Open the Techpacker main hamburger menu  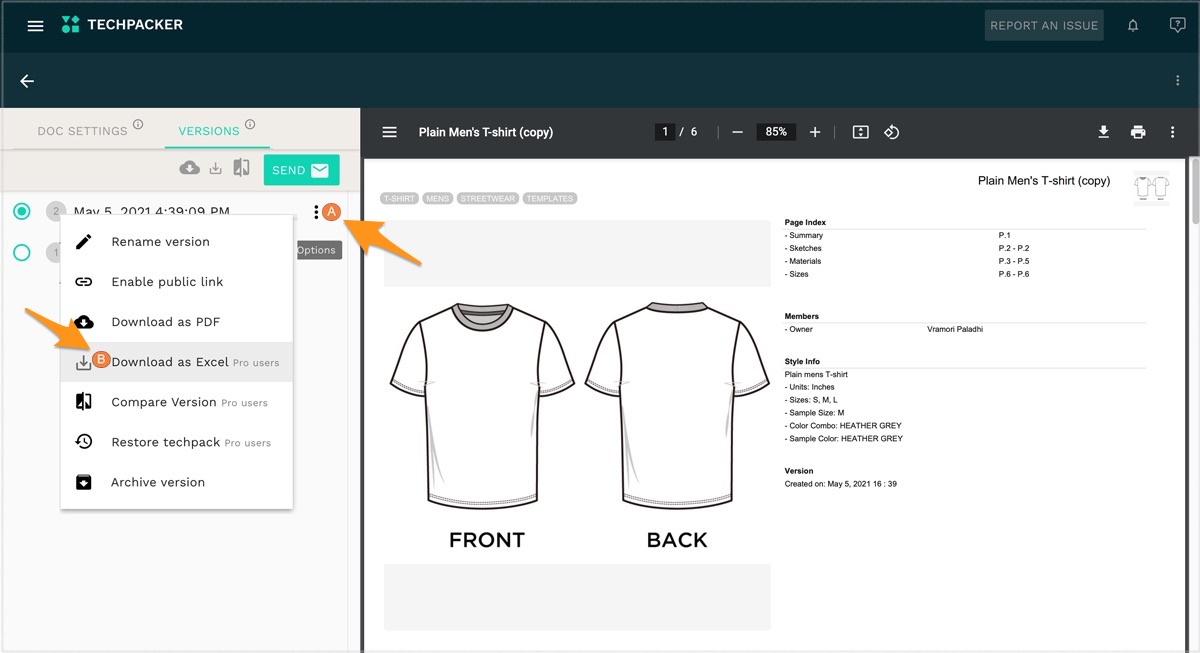pyautogui.click(x=35, y=26)
